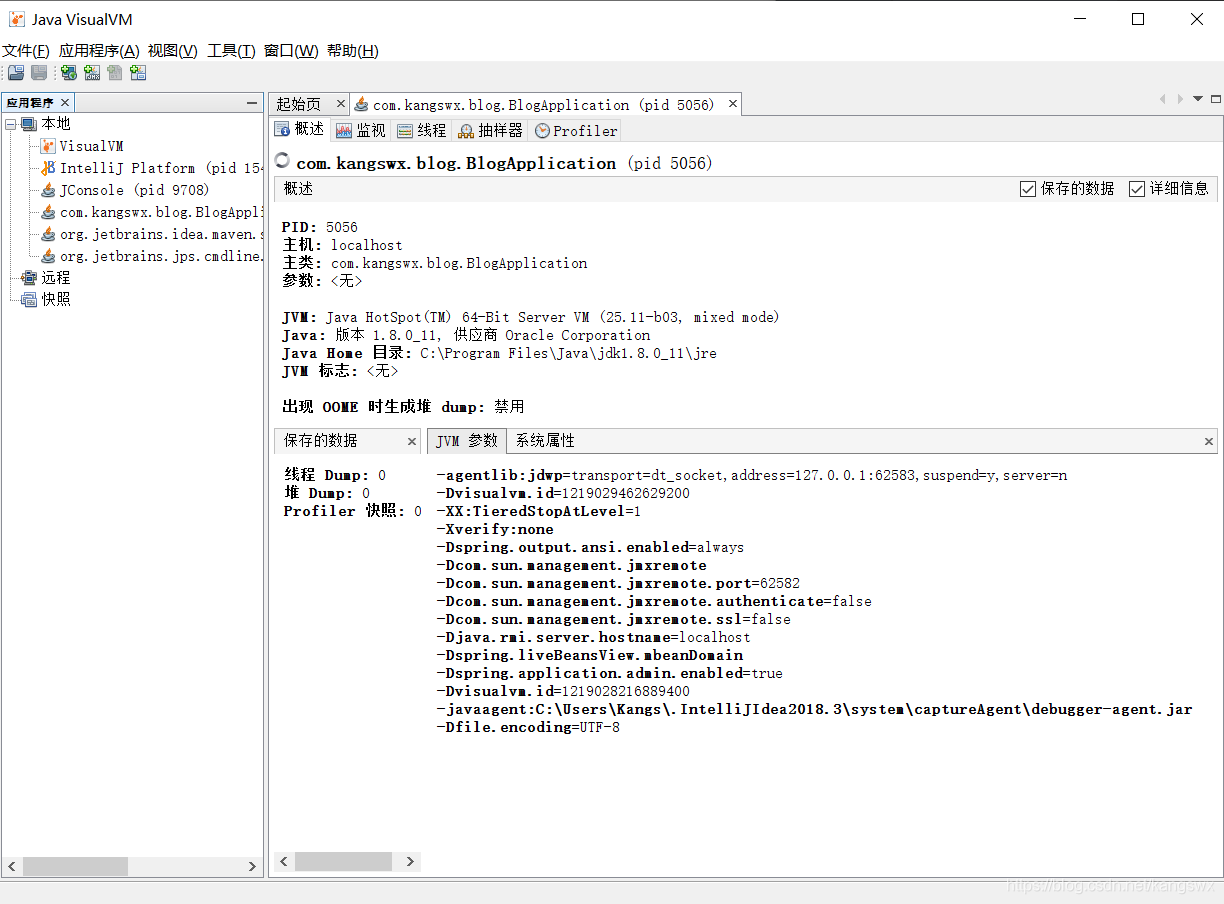
Task: Click the 线程 Dump: 0 entry
Action: pyautogui.click(x=335, y=475)
